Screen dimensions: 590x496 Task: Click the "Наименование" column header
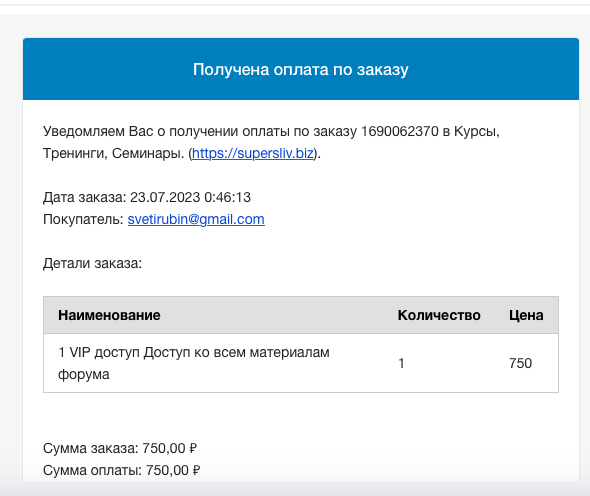pyautogui.click(x=109, y=315)
